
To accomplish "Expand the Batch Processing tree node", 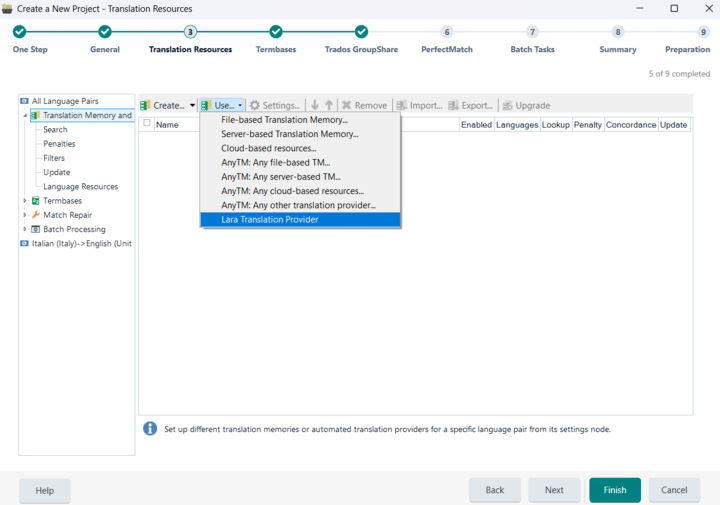I will coord(25,229).
